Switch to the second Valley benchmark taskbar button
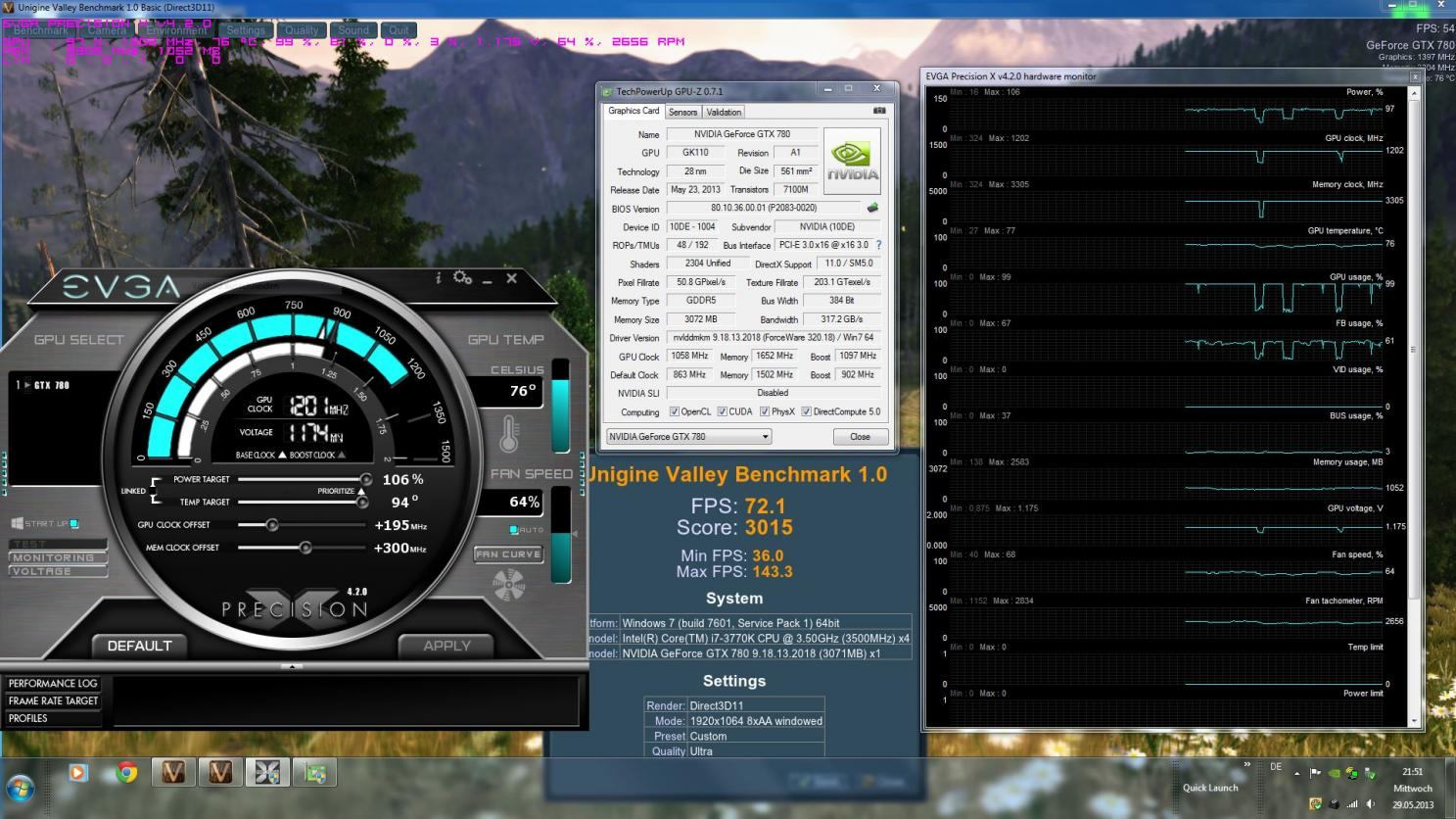Image resolution: width=1456 pixels, height=819 pixels. point(220,773)
